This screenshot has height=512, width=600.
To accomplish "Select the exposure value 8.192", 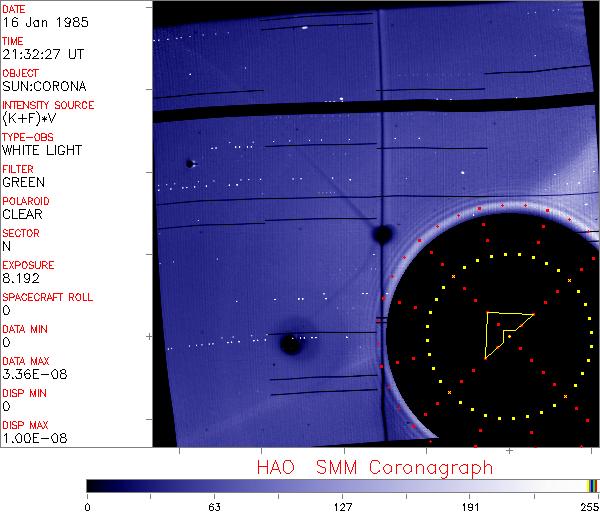I will coord(21,278).
